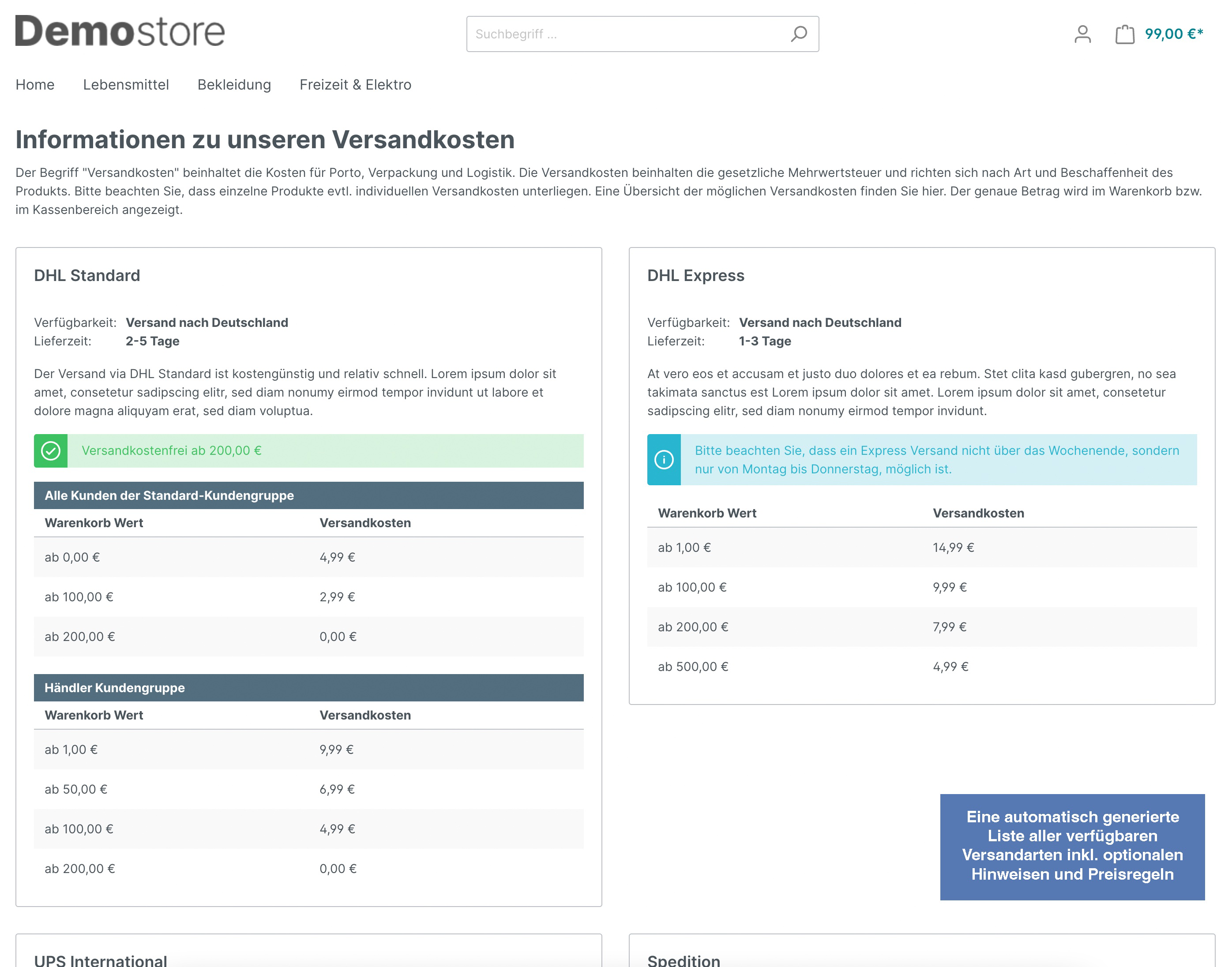Click the 'Händler Kundengruppe' header
Viewport: 1232px width, 967px height.
pos(308,688)
